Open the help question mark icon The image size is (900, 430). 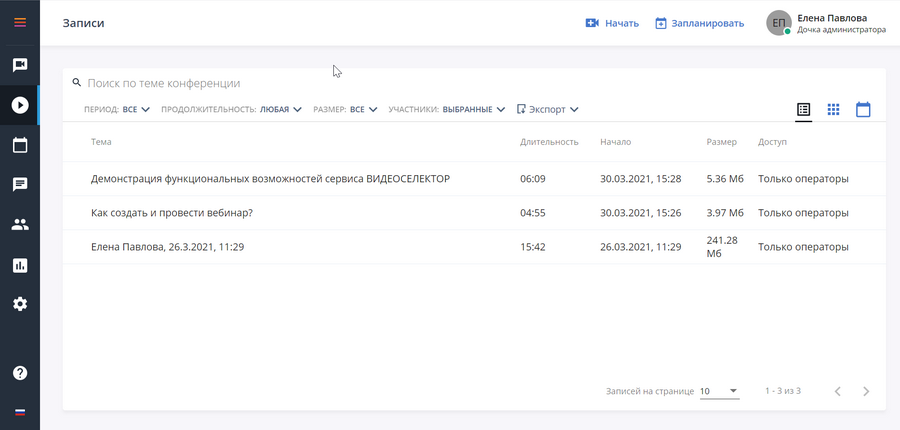coord(20,373)
